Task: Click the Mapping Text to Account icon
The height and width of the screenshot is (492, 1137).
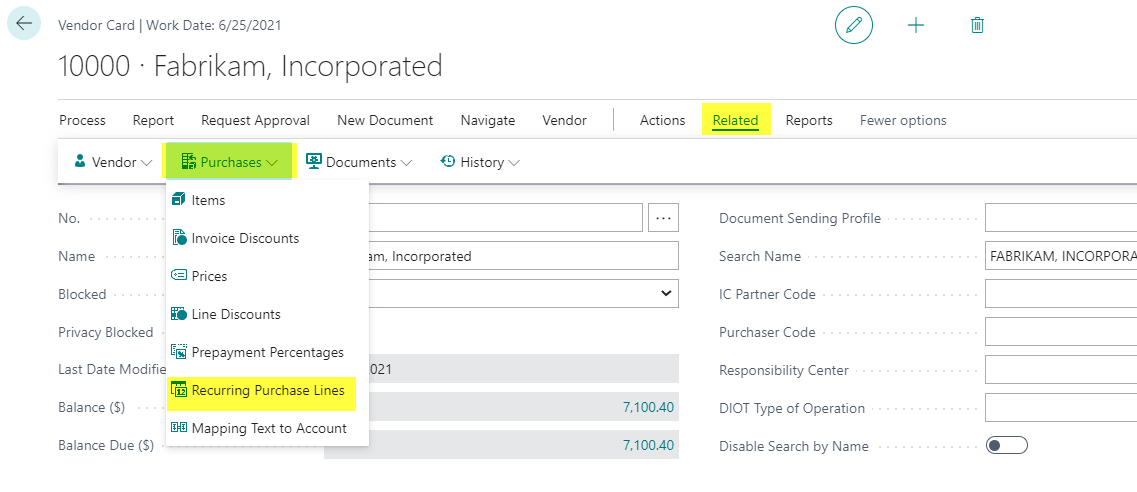Action: [x=178, y=428]
